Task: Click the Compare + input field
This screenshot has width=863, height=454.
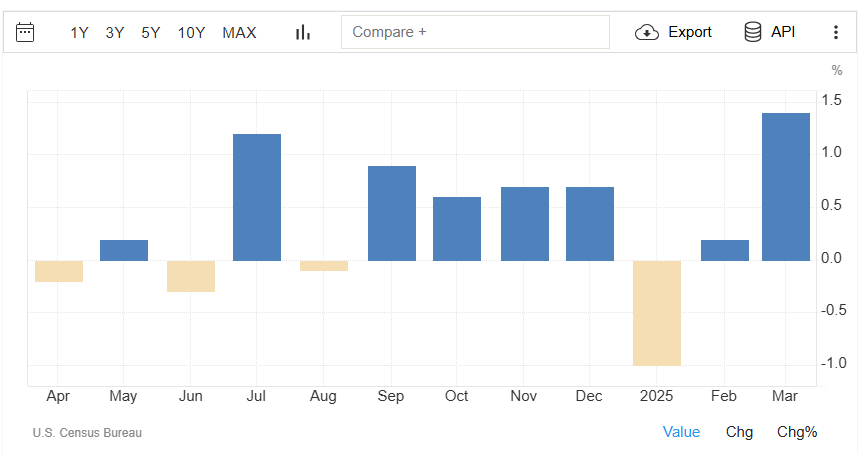Action: click(475, 32)
